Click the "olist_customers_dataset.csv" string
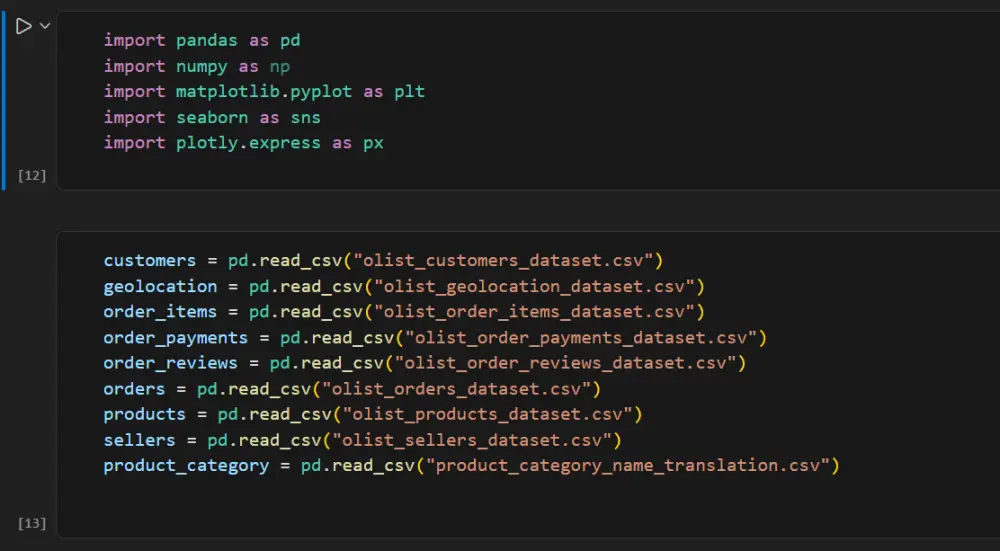 (503, 261)
